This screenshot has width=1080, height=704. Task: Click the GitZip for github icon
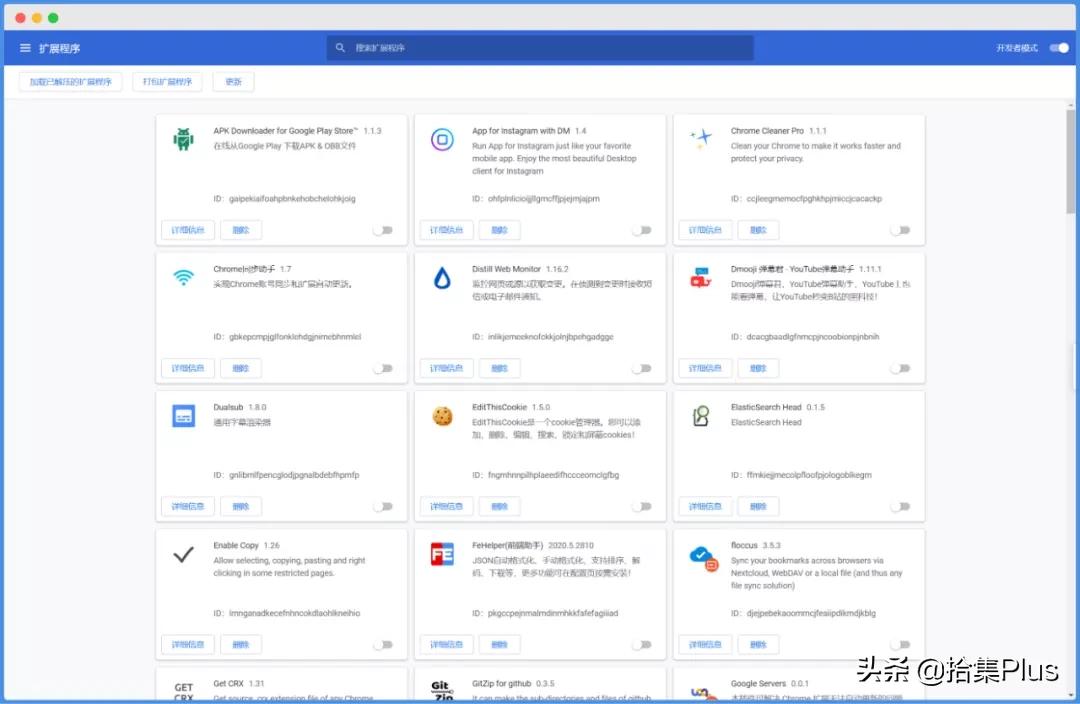pyautogui.click(x=442, y=691)
